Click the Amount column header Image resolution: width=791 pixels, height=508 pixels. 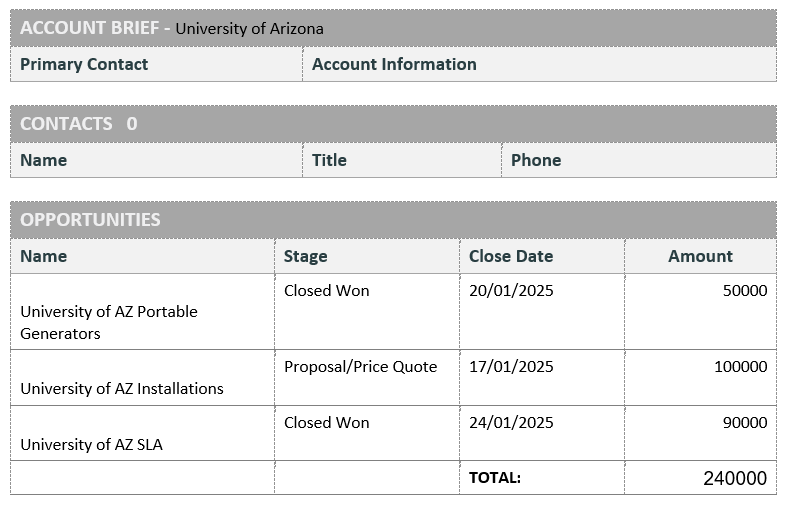coord(700,256)
